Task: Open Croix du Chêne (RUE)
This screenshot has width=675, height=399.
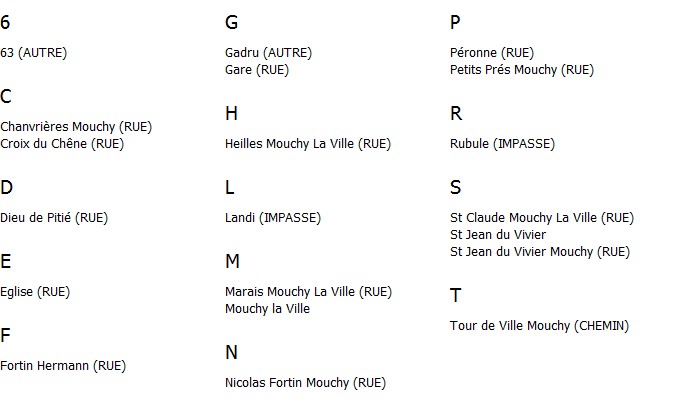Action: tap(62, 144)
